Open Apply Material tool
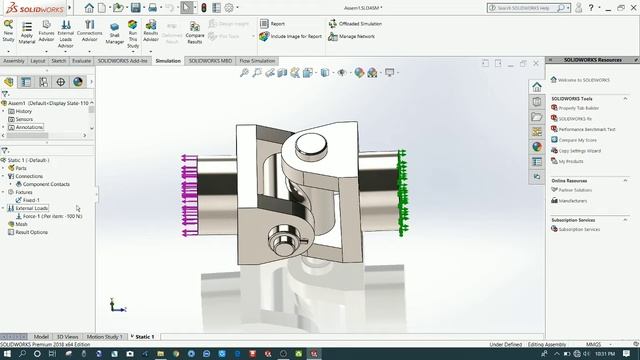640x360 pixels. click(x=27, y=32)
